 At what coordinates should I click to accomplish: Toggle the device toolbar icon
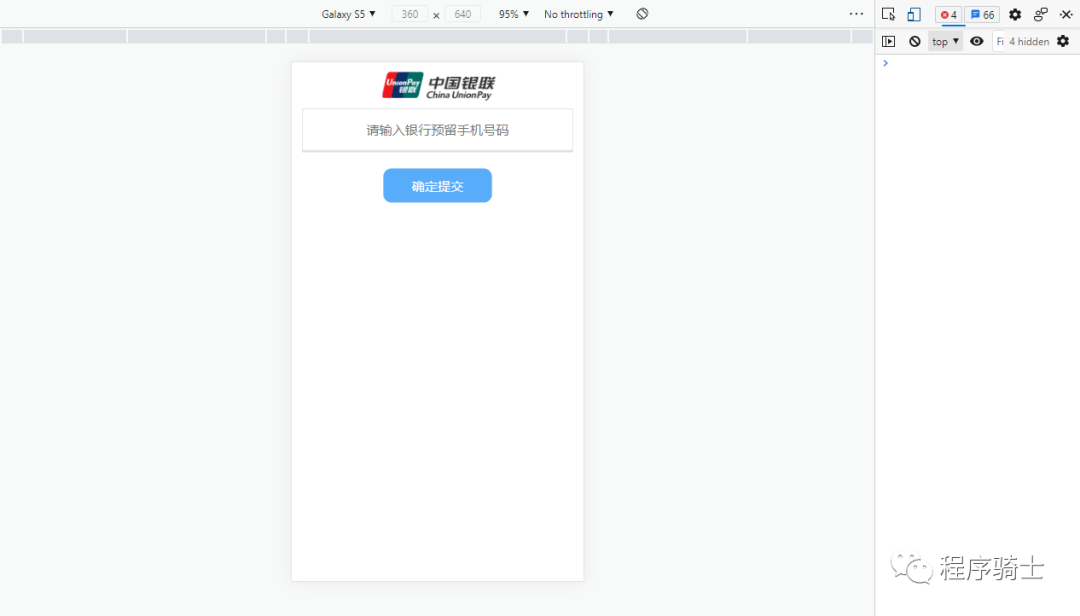(x=913, y=14)
